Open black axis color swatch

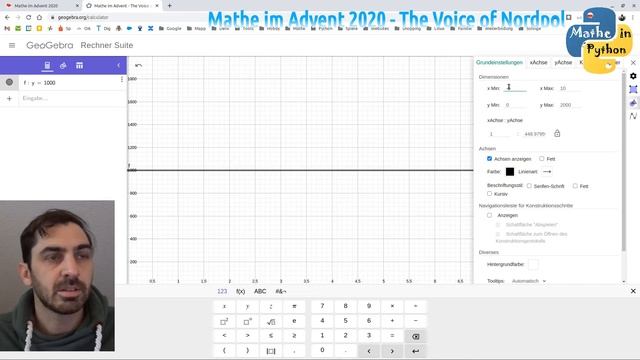click(x=510, y=171)
